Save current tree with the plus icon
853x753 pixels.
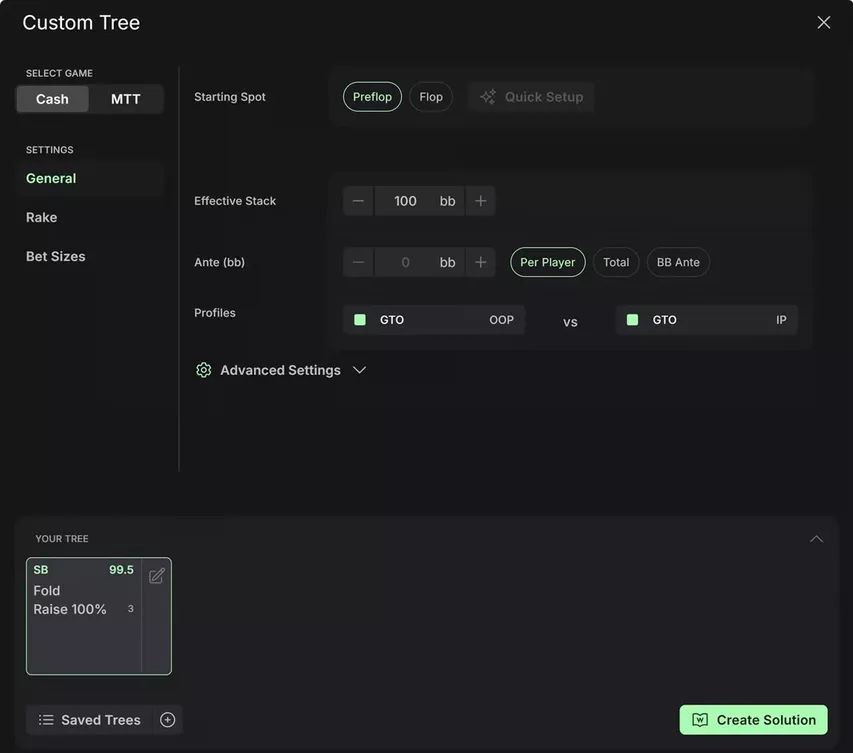(168, 720)
